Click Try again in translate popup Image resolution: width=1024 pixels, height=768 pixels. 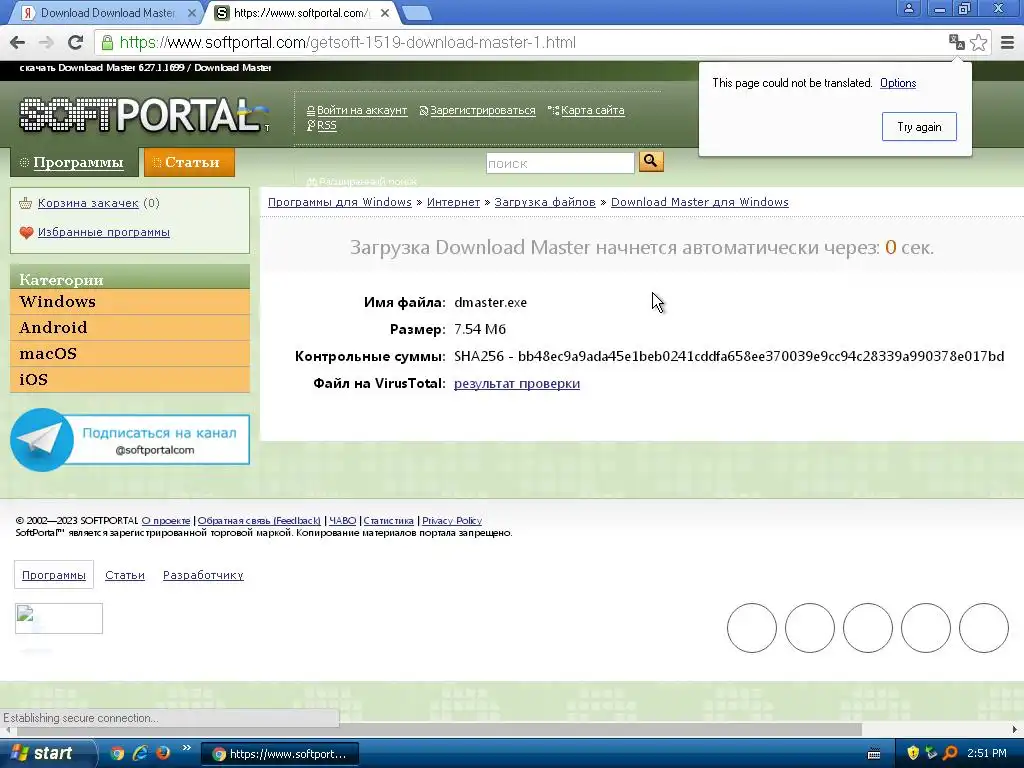click(x=919, y=127)
